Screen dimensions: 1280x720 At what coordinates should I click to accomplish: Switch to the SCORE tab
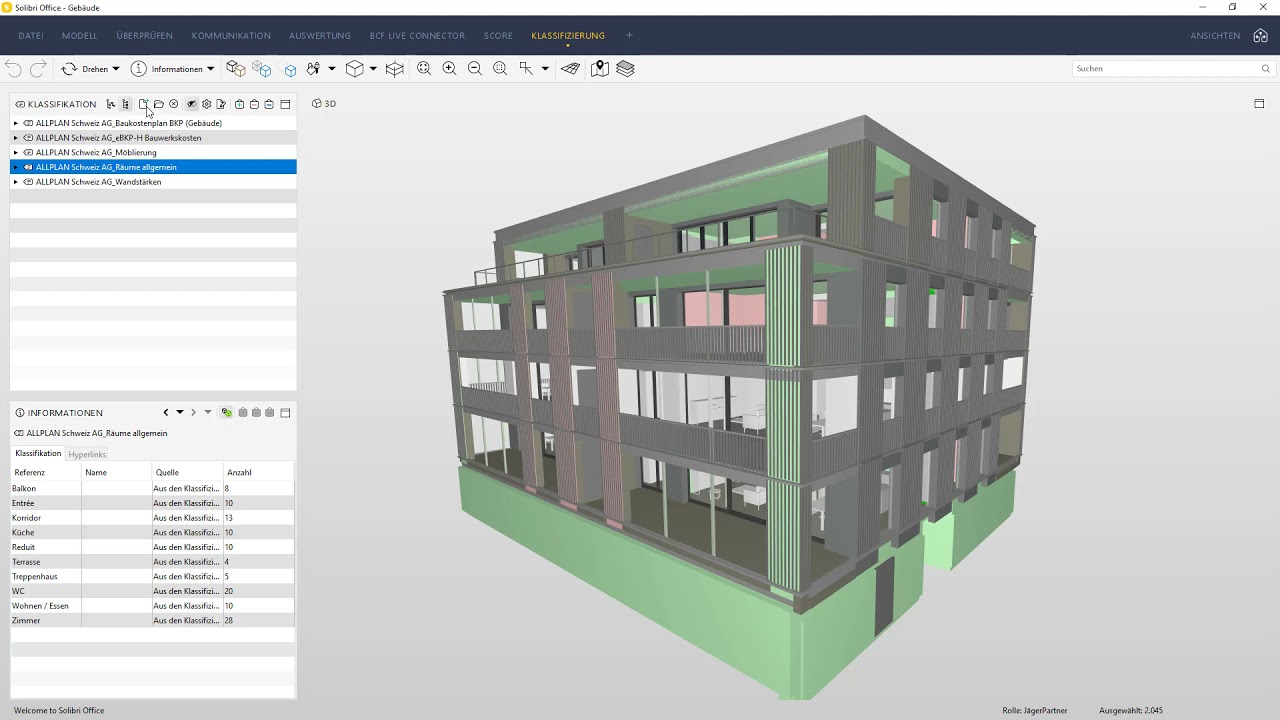coord(498,36)
